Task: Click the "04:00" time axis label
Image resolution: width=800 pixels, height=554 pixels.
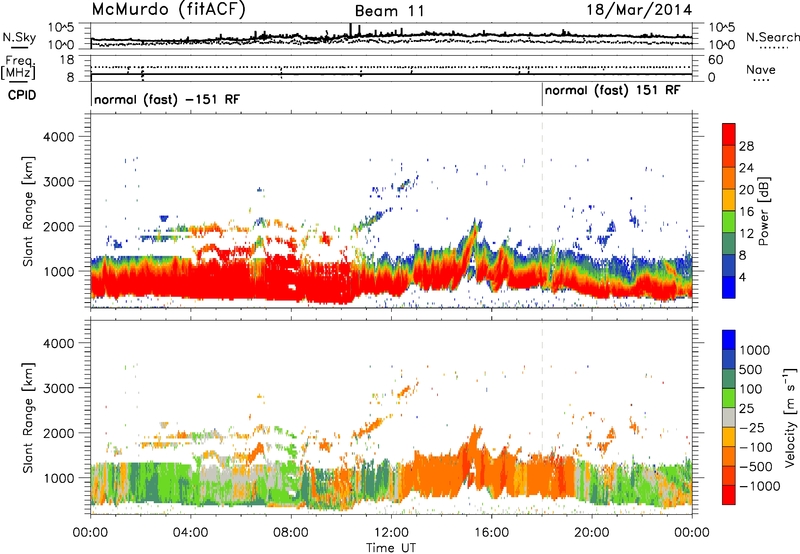Action: tap(190, 533)
